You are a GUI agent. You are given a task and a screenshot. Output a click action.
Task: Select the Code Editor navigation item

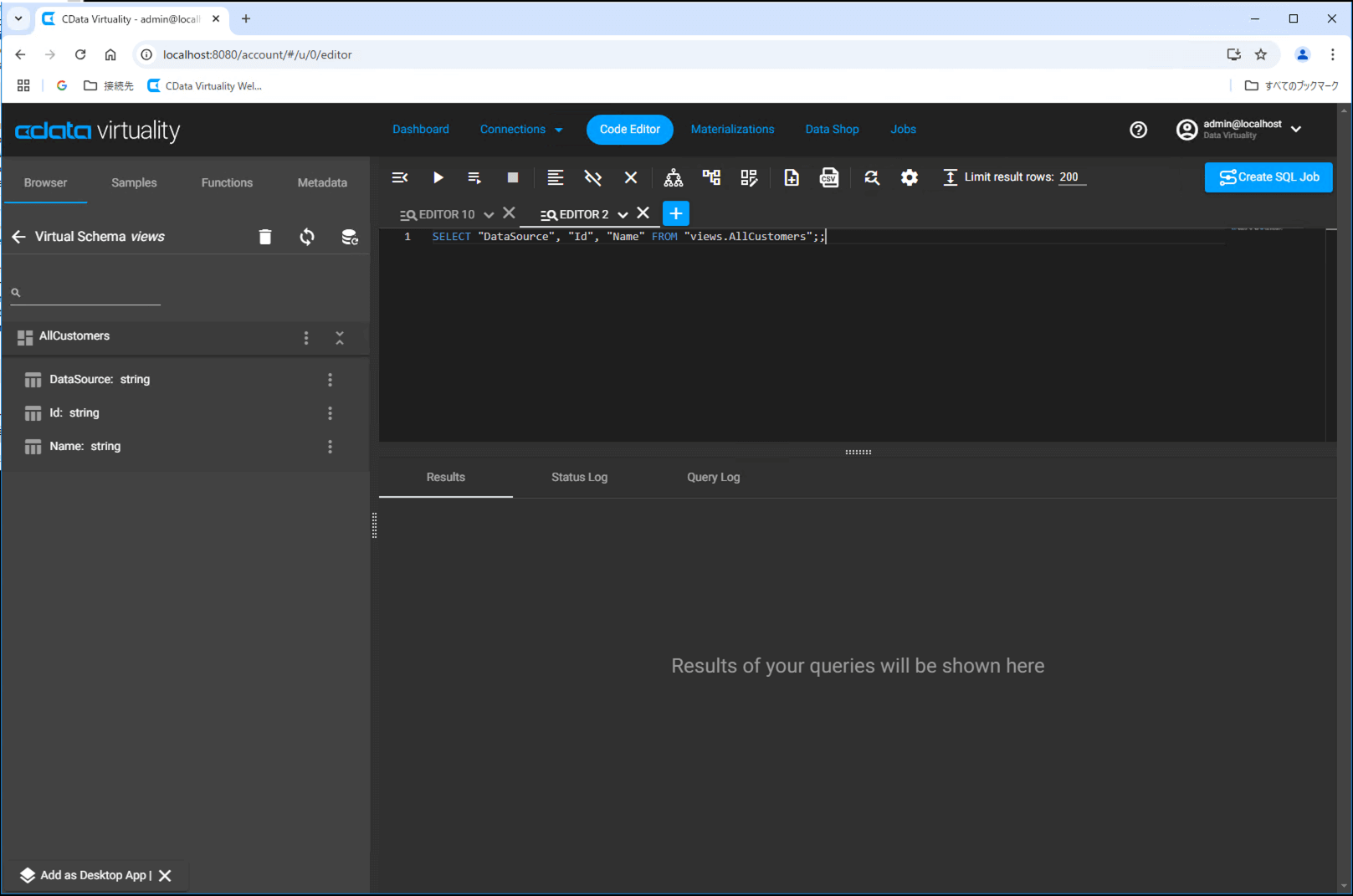click(630, 130)
